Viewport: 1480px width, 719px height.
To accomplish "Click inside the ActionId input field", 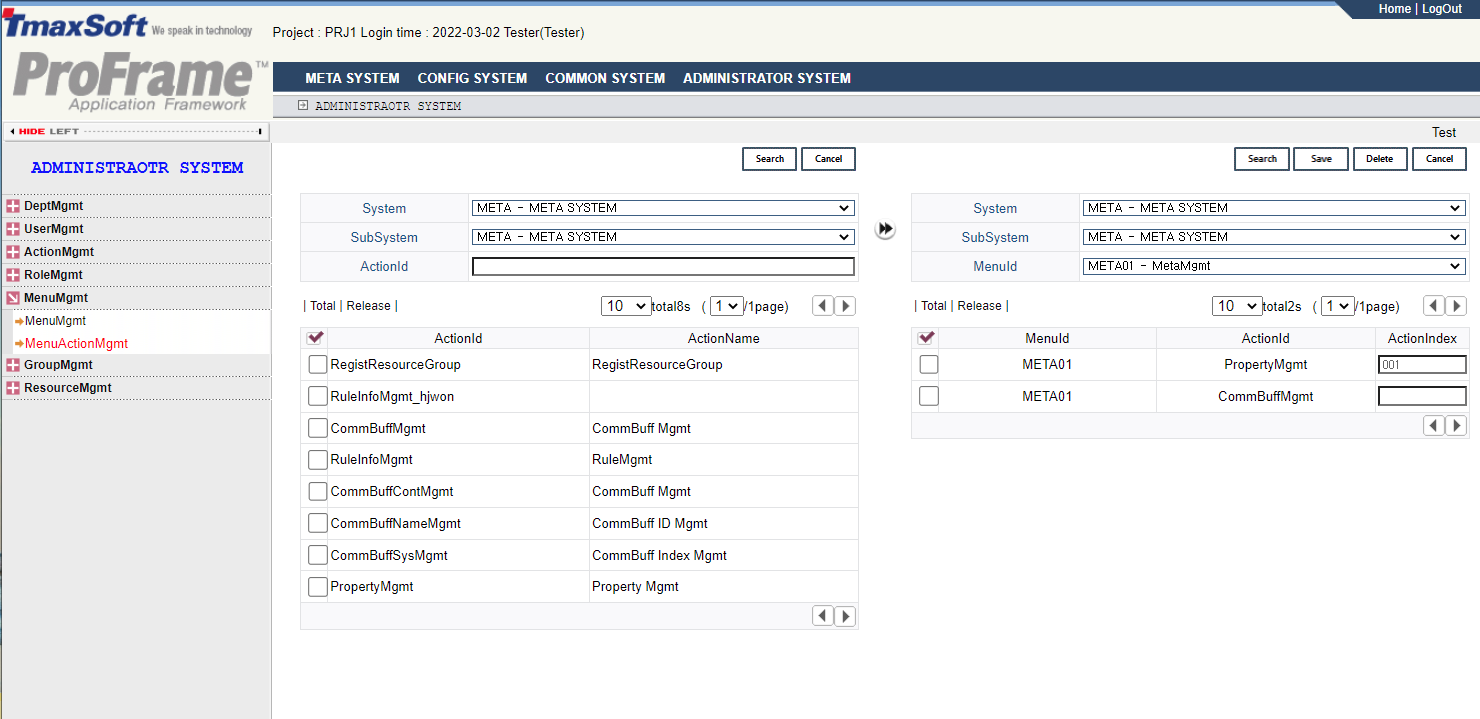I will coord(663,266).
